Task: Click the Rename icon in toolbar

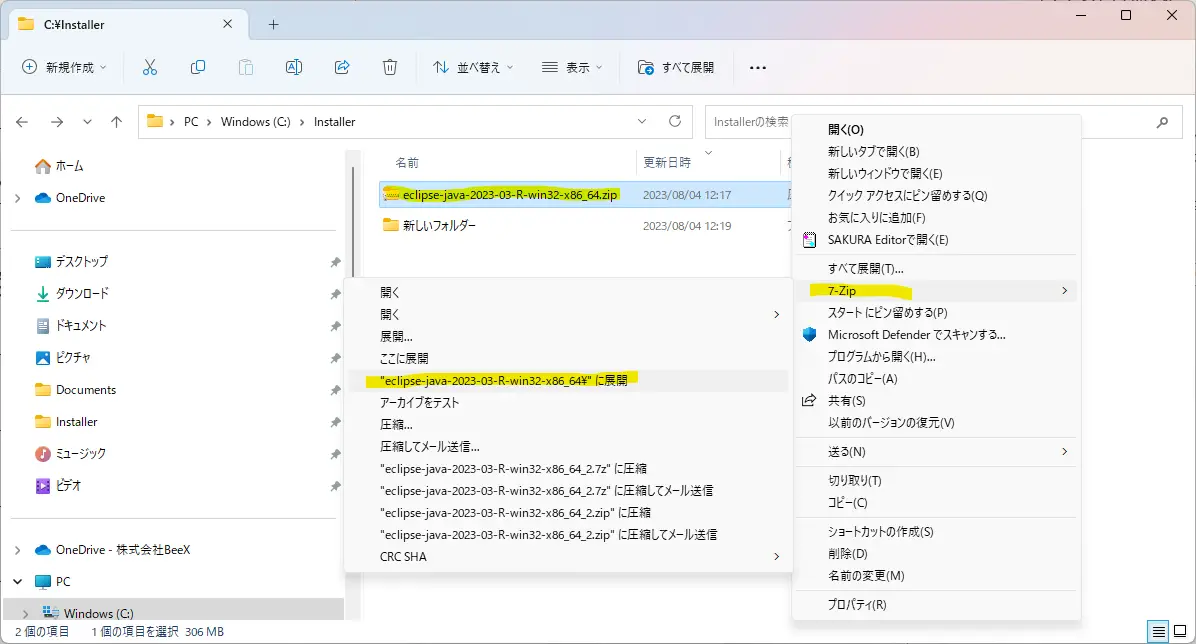Action: click(294, 67)
